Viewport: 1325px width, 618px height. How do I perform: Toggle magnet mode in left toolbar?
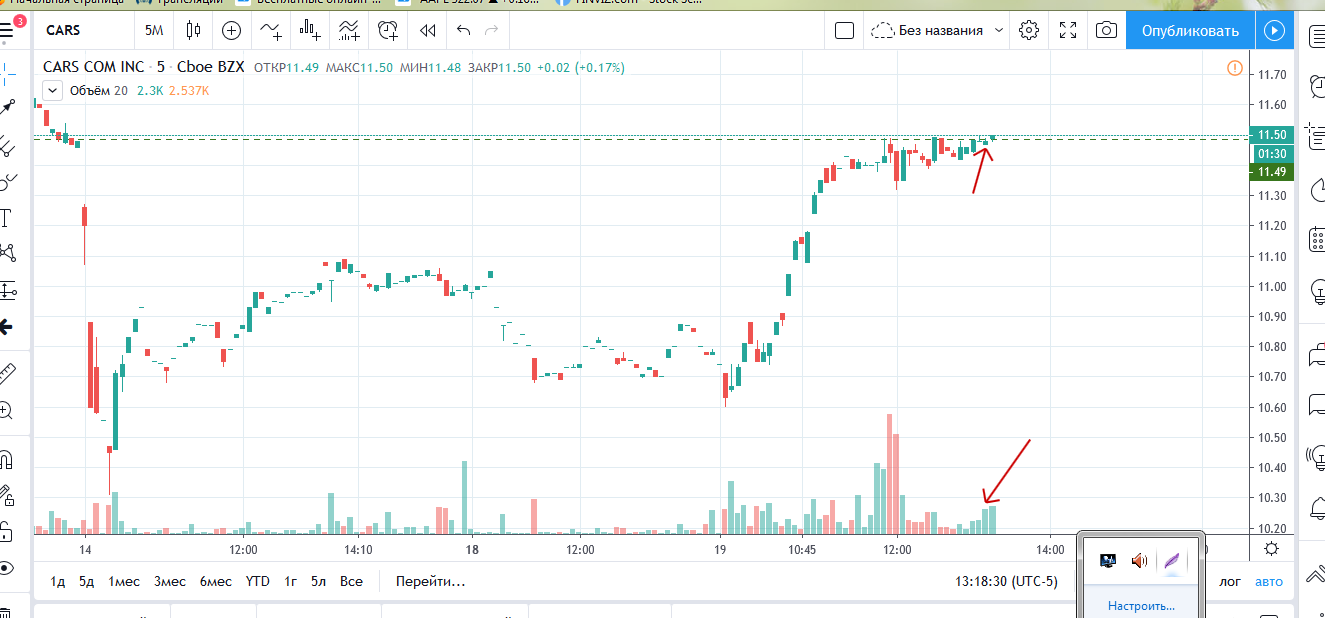[7, 461]
